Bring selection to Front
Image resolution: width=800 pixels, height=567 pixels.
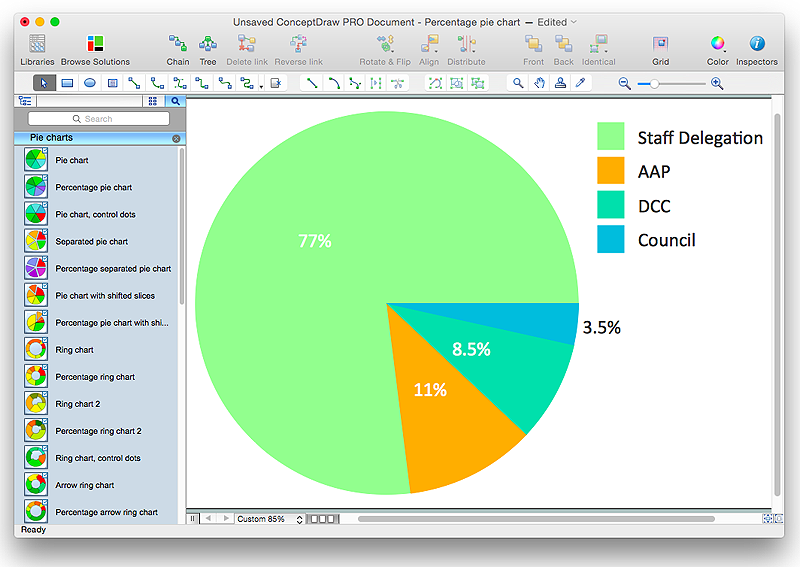(x=533, y=50)
